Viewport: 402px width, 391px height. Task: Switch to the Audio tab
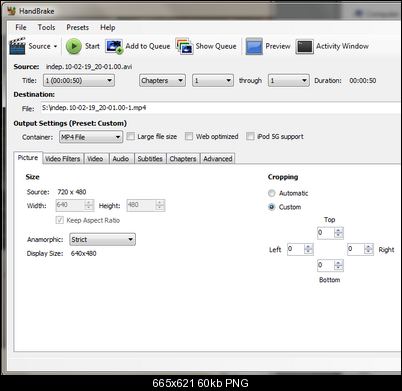[x=121, y=159]
